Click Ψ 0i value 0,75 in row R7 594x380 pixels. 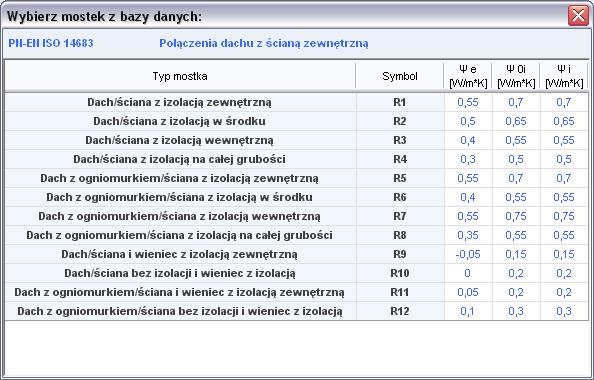(516, 216)
